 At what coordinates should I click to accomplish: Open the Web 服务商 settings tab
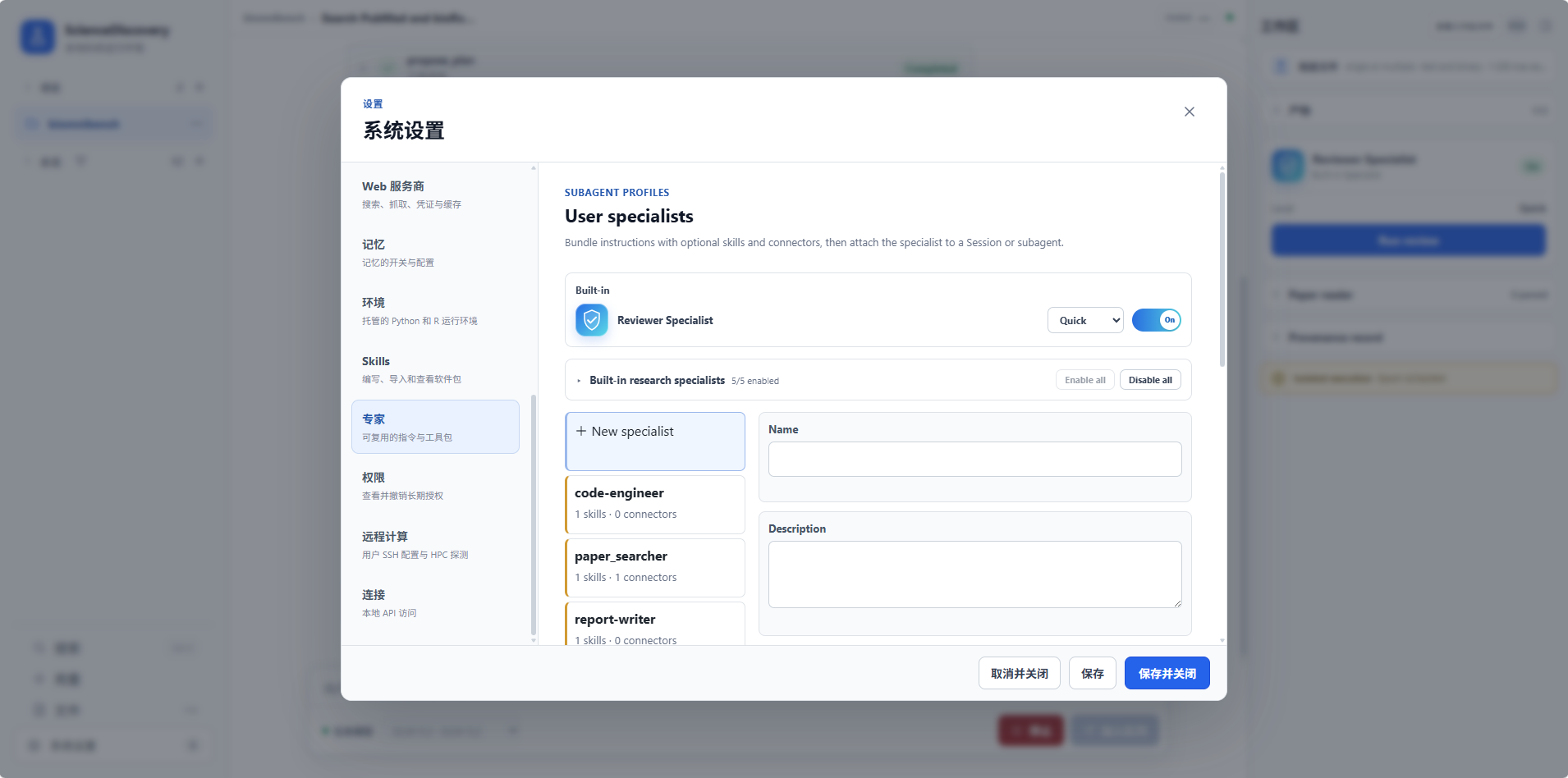pos(435,194)
